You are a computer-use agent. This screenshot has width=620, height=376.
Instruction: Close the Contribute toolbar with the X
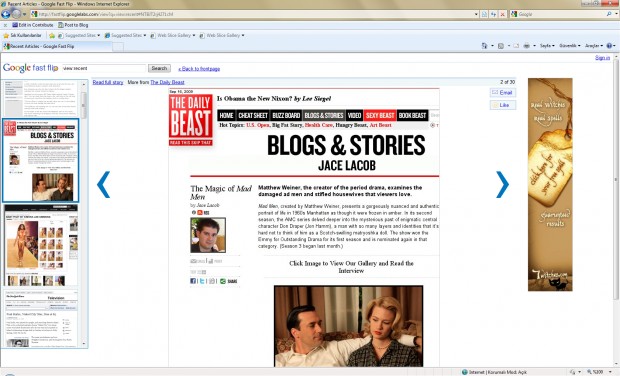point(5,25)
